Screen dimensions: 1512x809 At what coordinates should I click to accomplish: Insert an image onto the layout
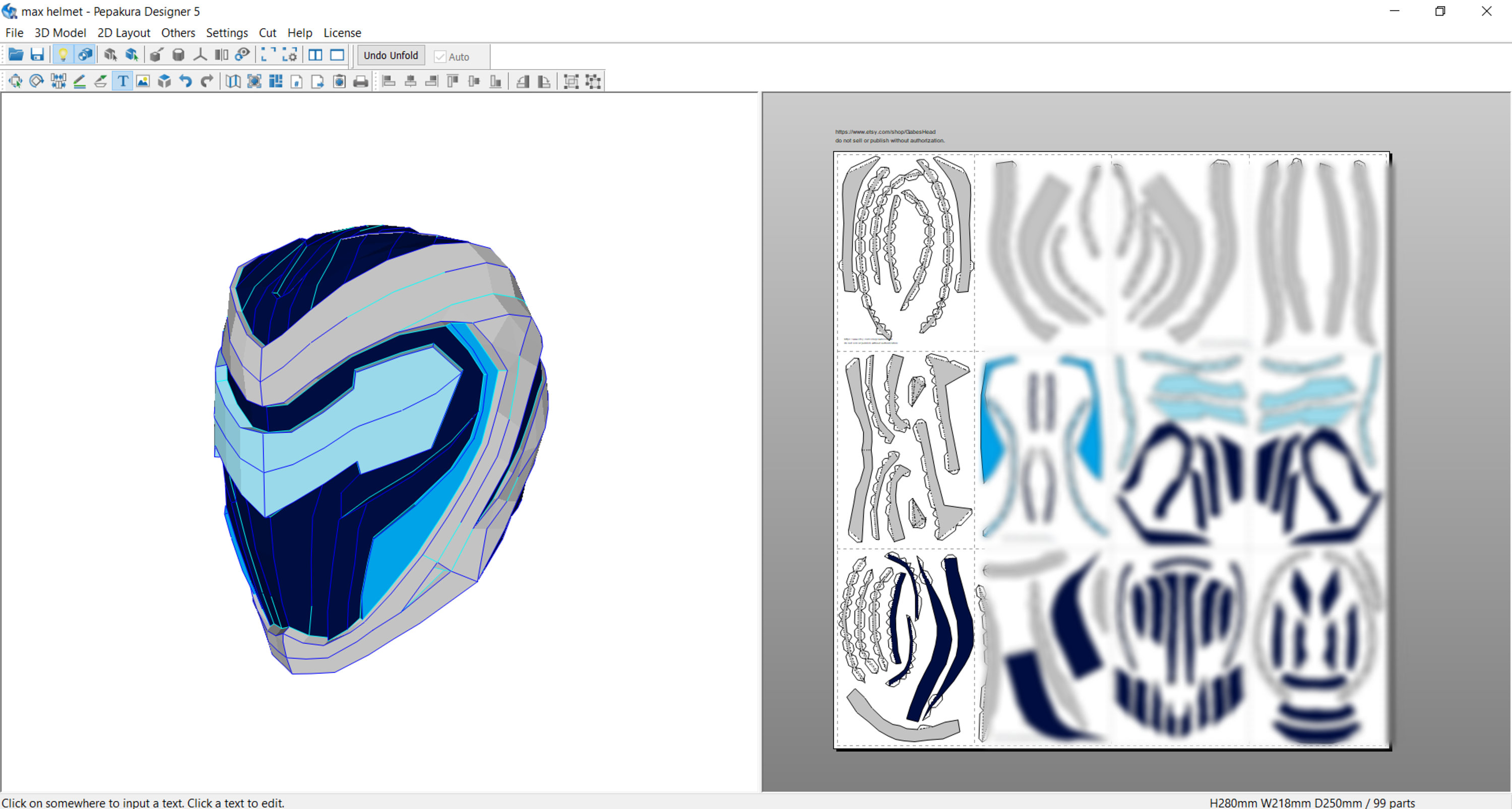point(143,81)
